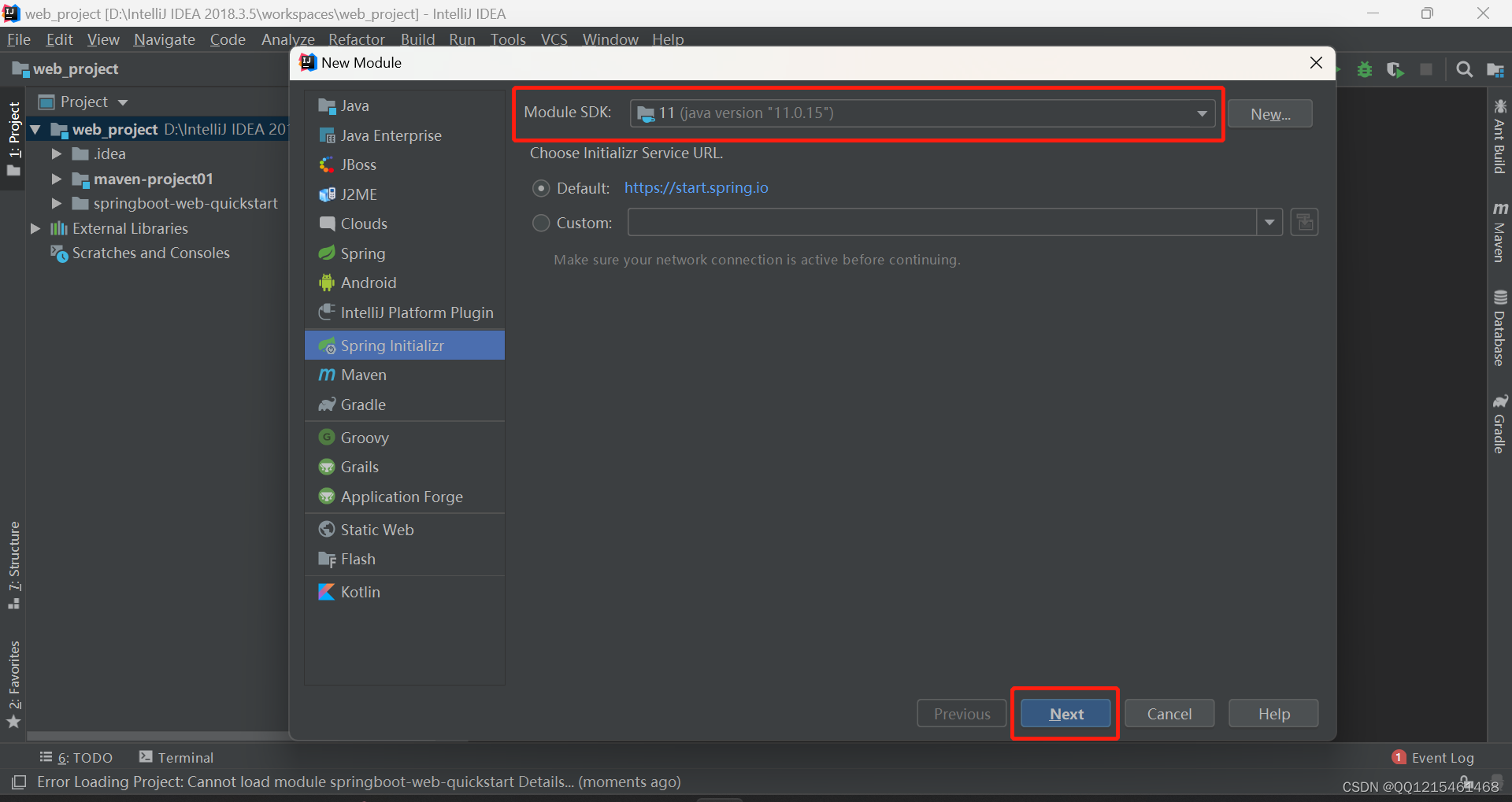The height and width of the screenshot is (802, 1512).
Task: Select the Kotlin module type
Action: coord(404,592)
